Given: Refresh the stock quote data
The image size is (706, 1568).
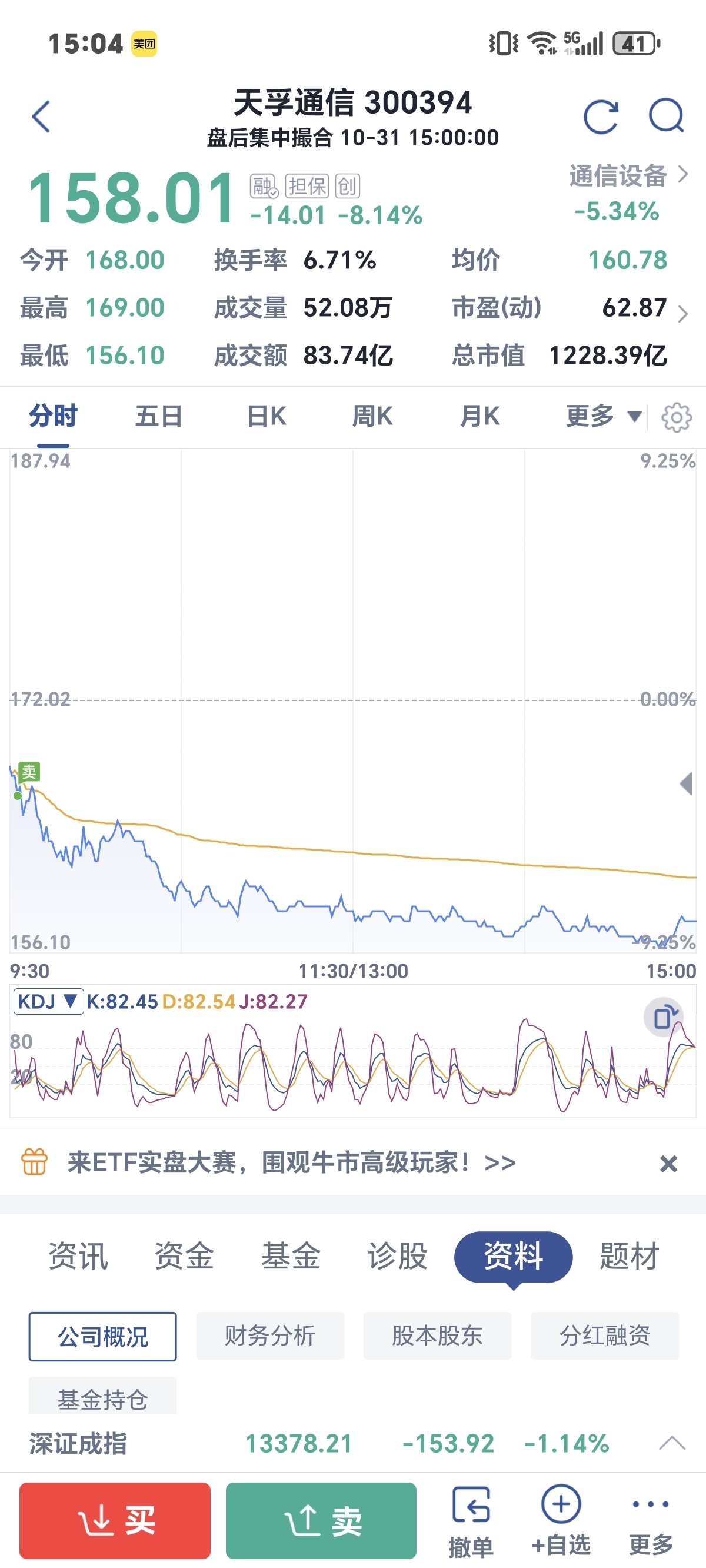Looking at the screenshot, I should pos(601,117).
